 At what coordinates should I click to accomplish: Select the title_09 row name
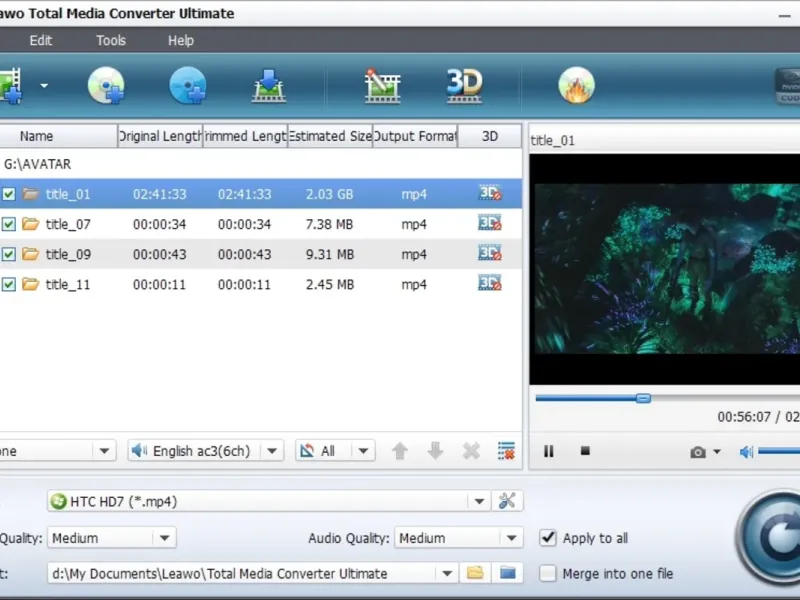point(68,254)
